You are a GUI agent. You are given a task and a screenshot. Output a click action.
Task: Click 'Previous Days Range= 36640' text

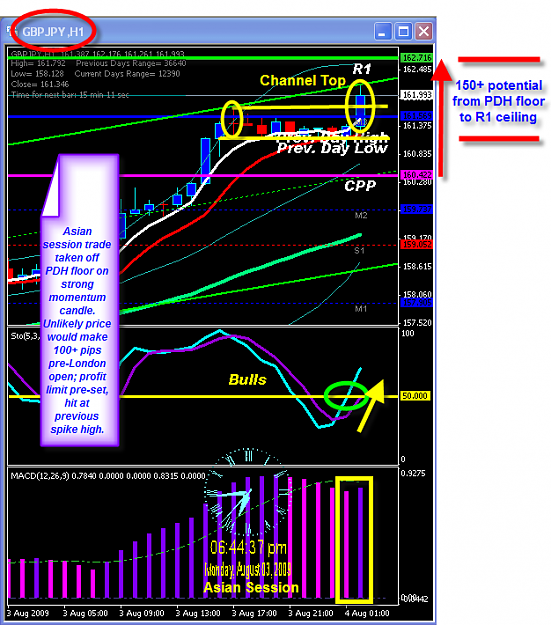[x=131, y=63]
